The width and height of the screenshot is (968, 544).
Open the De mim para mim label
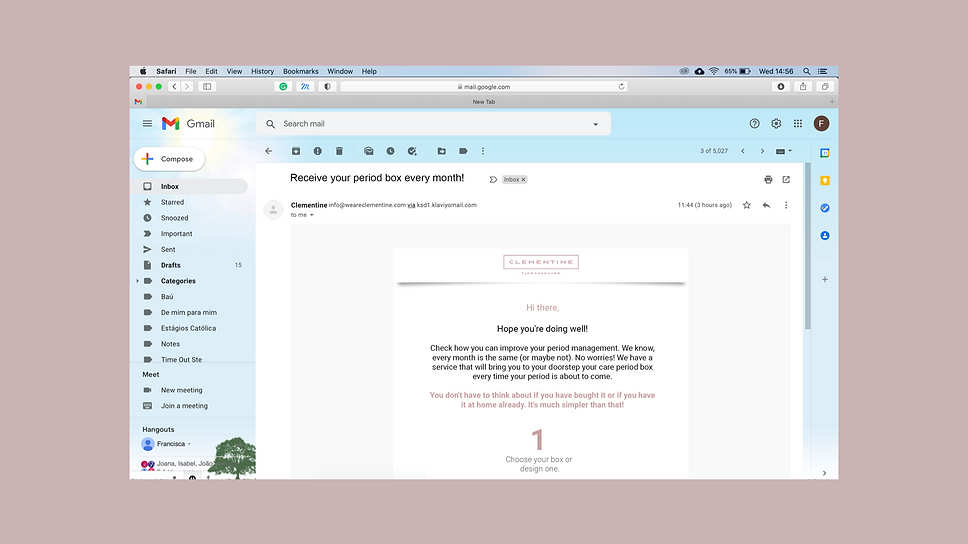click(x=190, y=312)
